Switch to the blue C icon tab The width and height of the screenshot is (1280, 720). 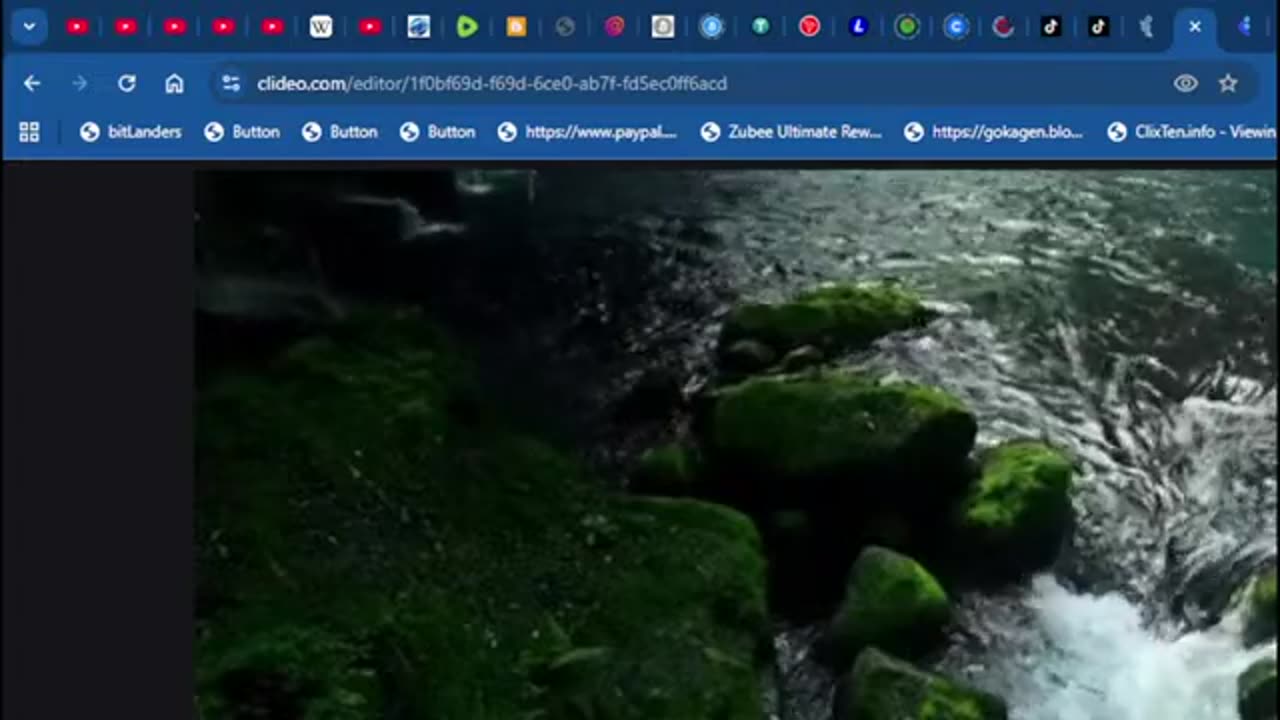tap(956, 27)
